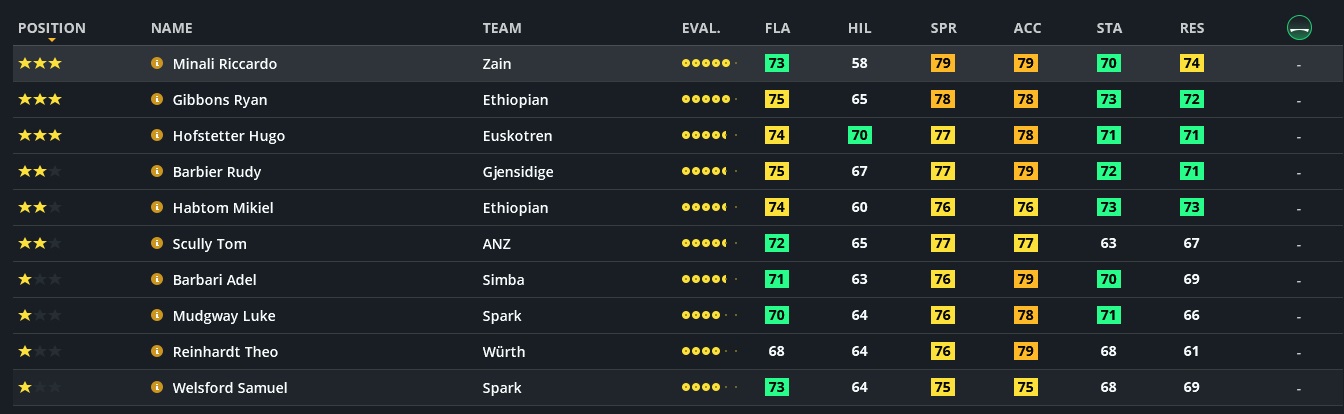The image size is (1344, 414).
Task: Click Gibbons Ryan's evaluation dots
Action: click(x=708, y=99)
